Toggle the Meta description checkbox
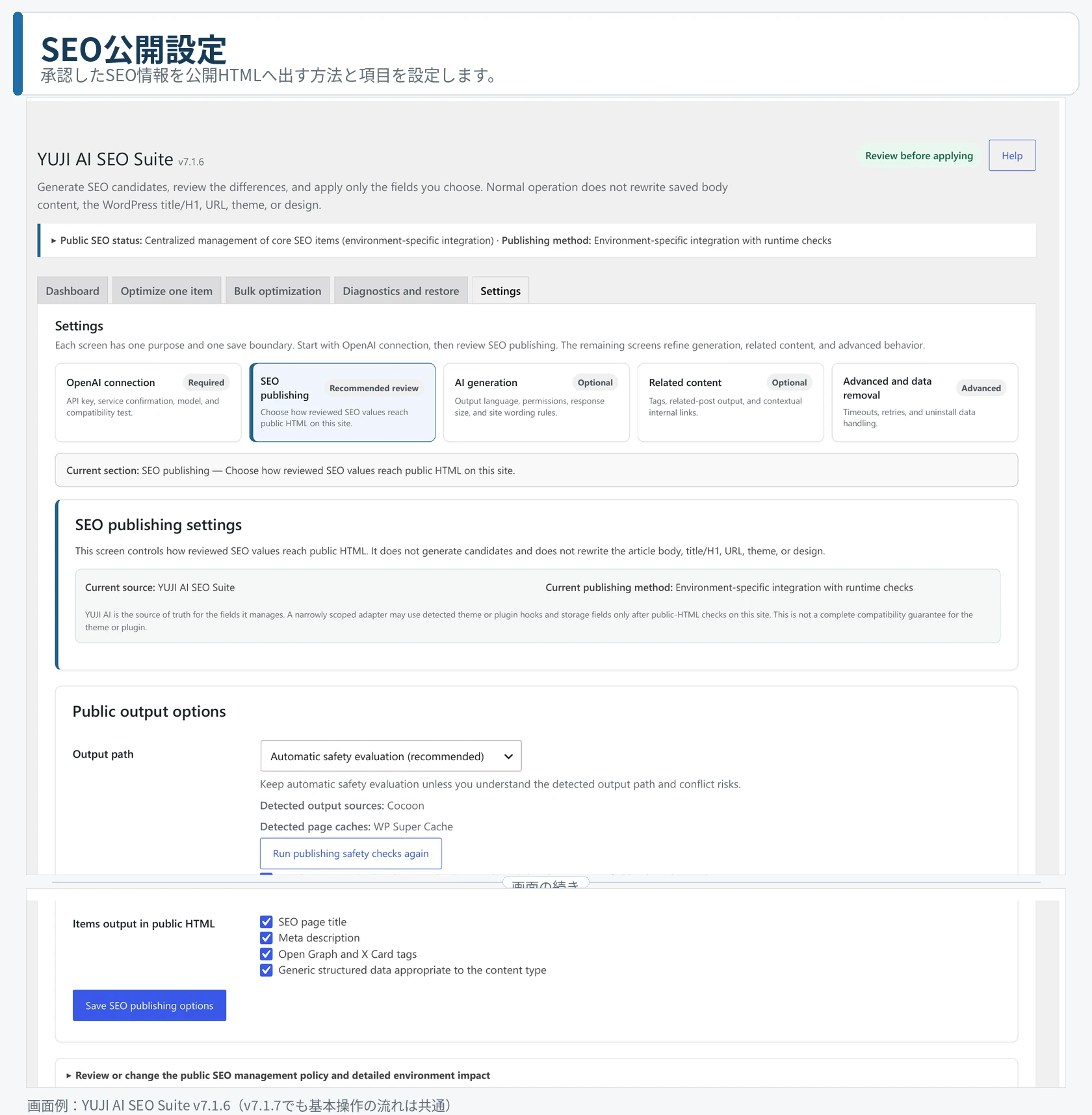Viewport: 1092px width, 1115px height. coord(266,938)
